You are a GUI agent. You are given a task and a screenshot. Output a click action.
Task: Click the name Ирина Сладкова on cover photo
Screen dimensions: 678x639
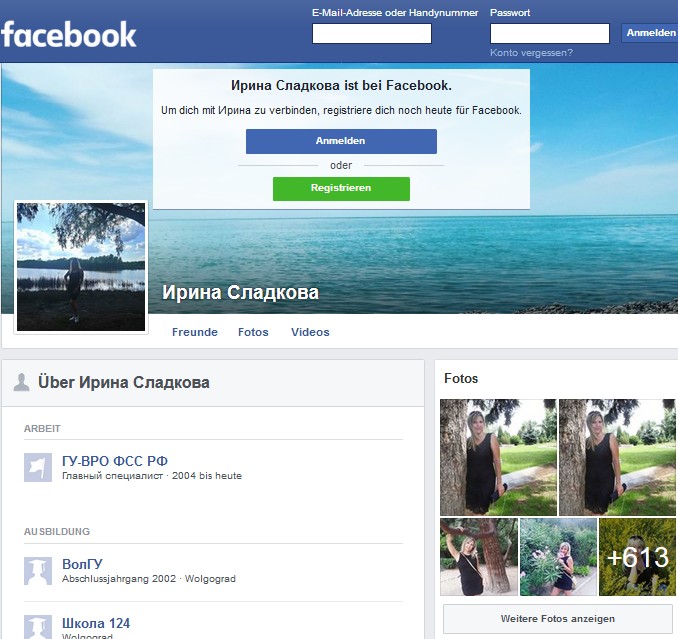[240, 293]
